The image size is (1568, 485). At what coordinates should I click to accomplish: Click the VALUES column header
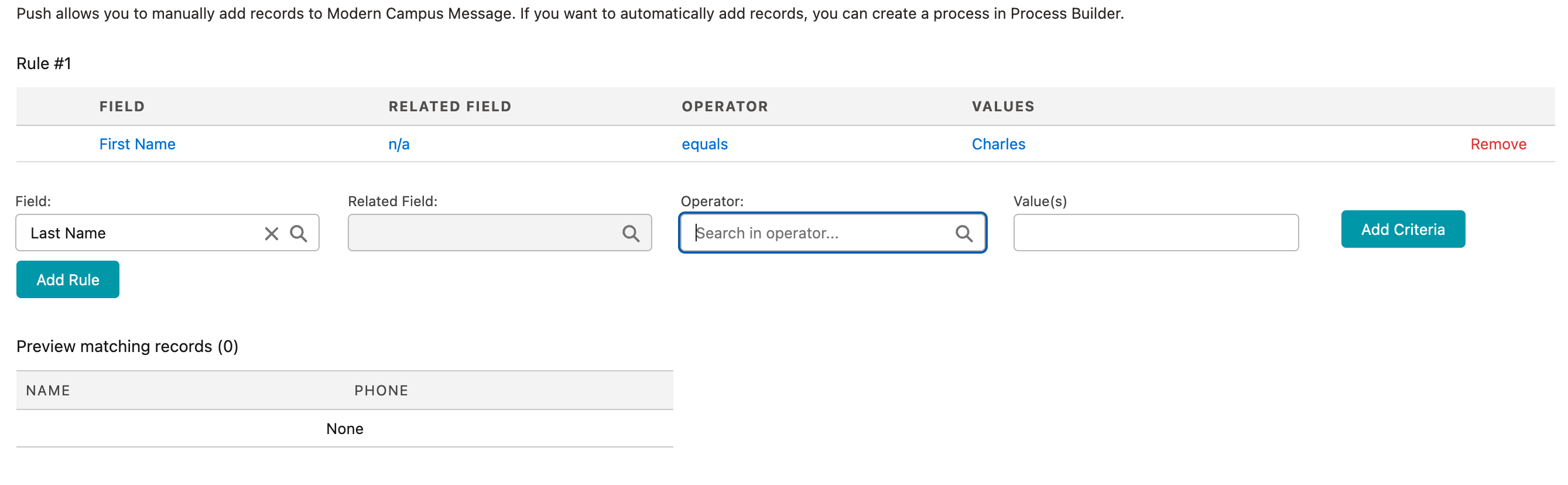[1003, 107]
